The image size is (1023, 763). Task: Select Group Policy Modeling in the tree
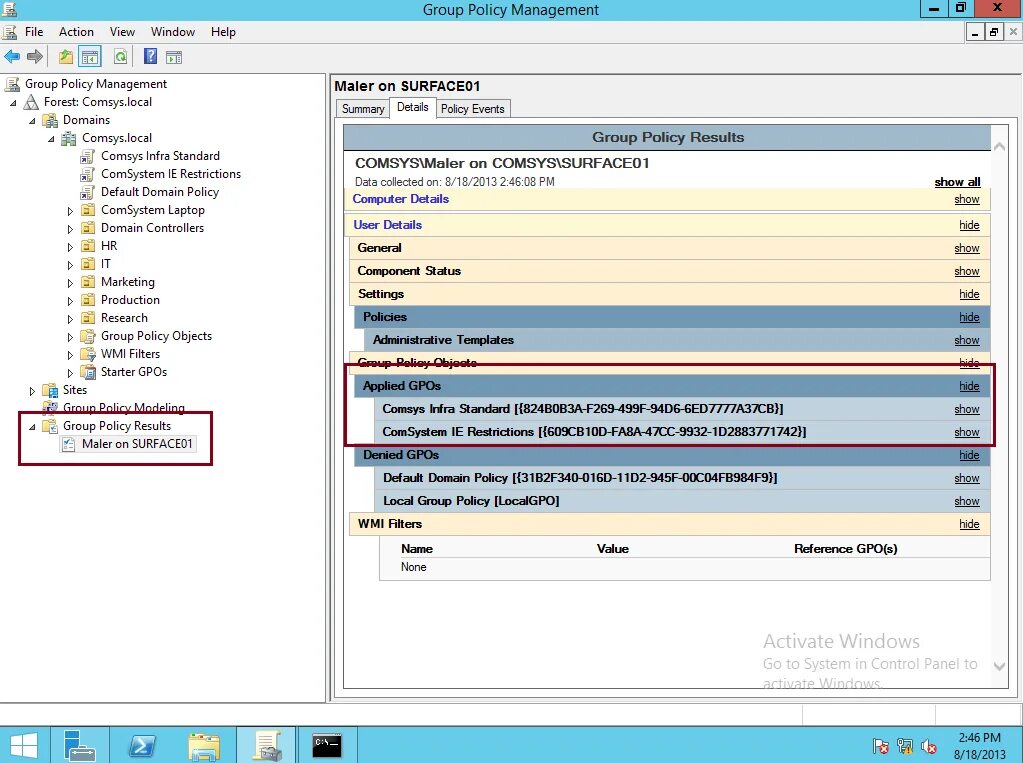123,408
